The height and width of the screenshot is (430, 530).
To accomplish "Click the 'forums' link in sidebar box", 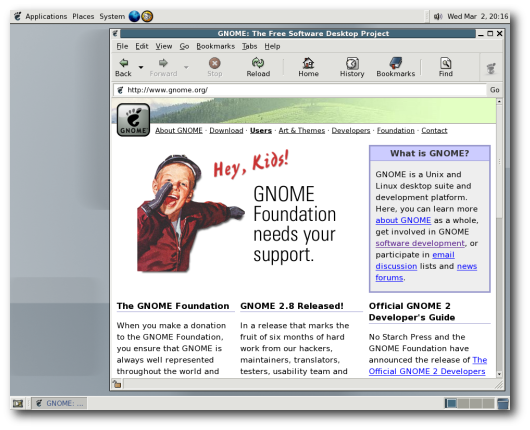I will pyautogui.click(x=389, y=278).
